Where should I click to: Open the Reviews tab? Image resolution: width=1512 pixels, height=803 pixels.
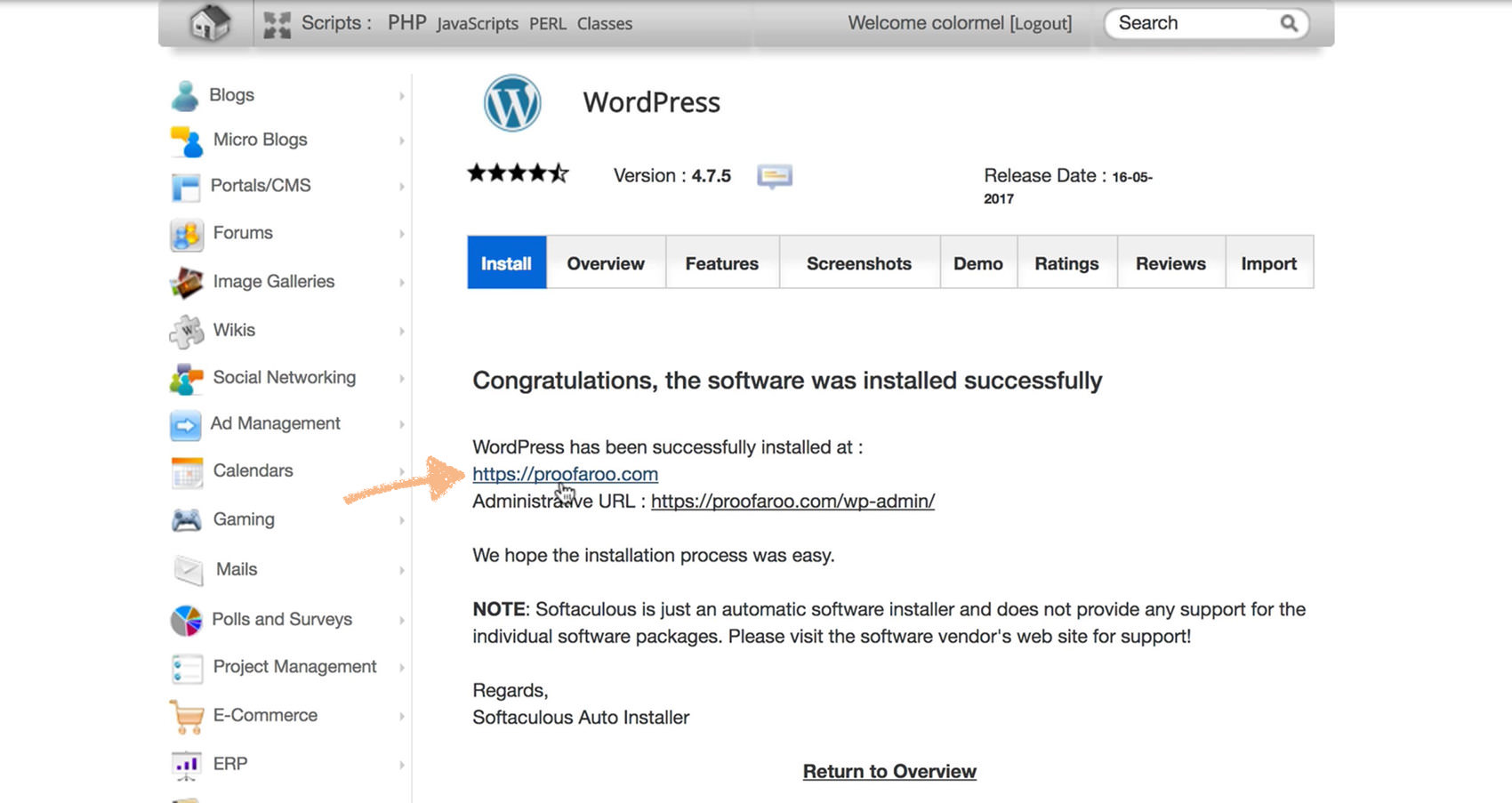tap(1170, 262)
